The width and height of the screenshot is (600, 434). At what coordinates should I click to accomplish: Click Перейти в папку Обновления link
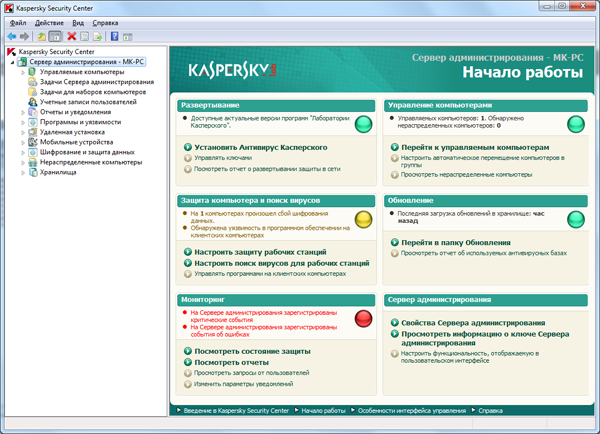(x=456, y=243)
